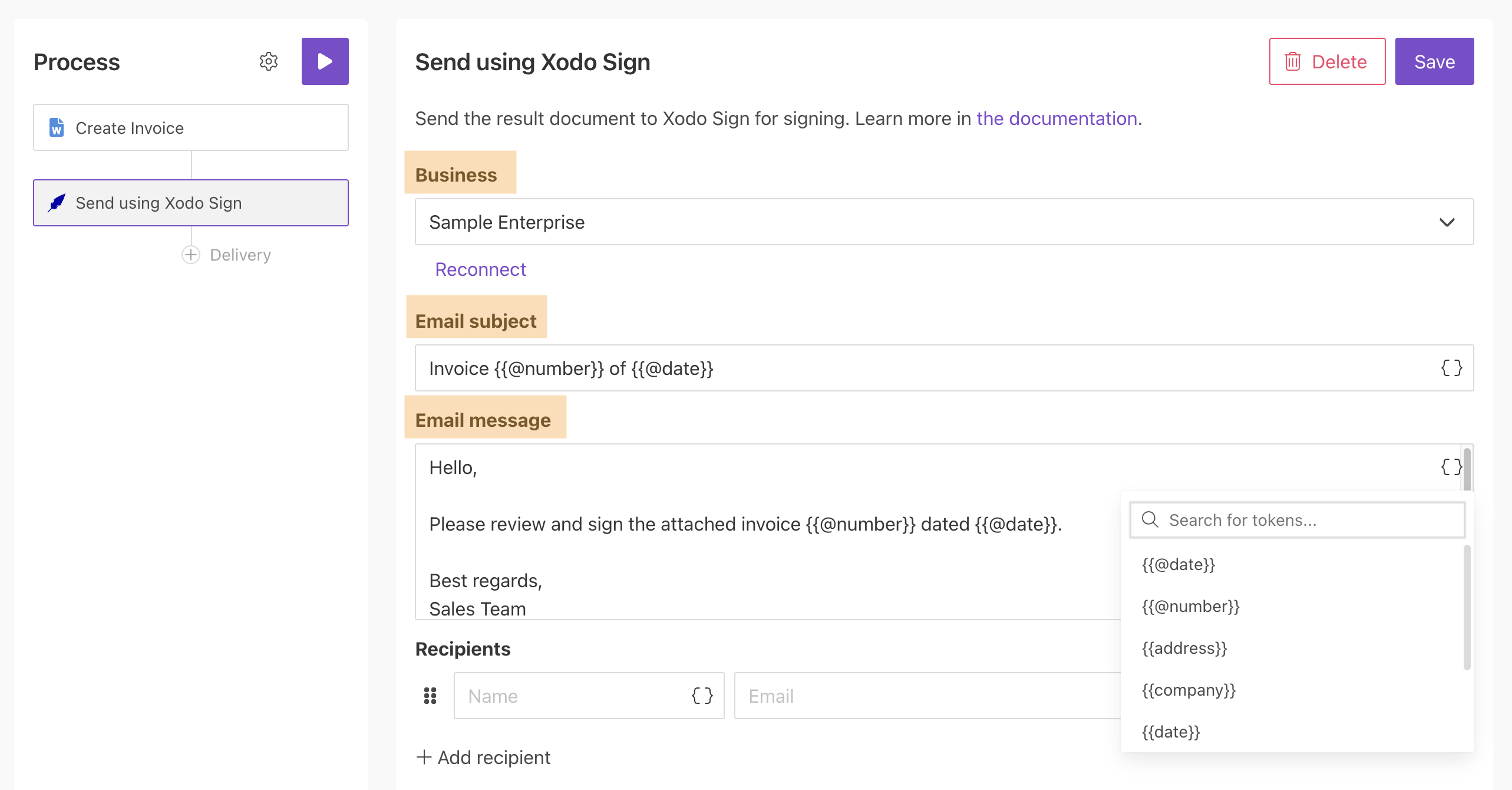The image size is (1512, 790).
Task: Click the recipient Name field
Action: coord(589,696)
